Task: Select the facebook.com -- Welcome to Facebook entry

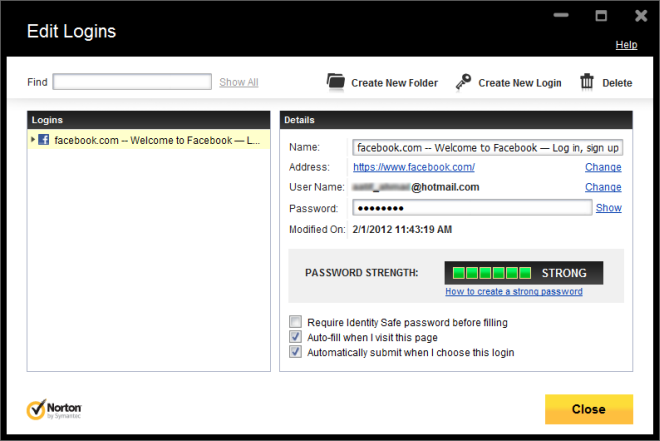Action: point(149,140)
